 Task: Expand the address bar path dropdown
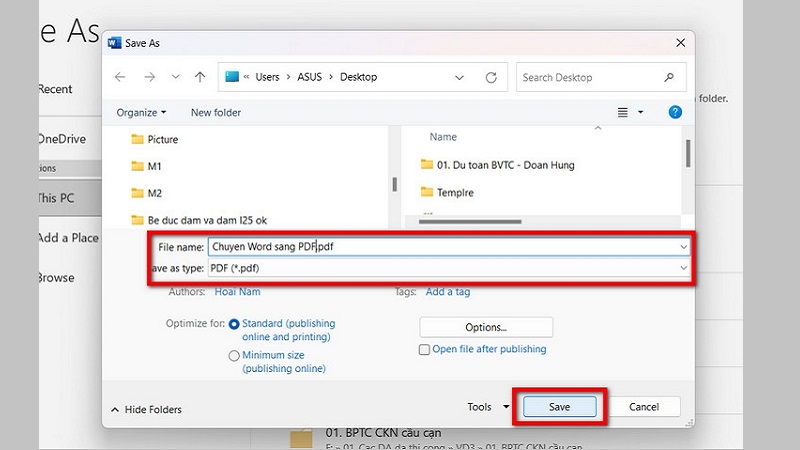[459, 78]
